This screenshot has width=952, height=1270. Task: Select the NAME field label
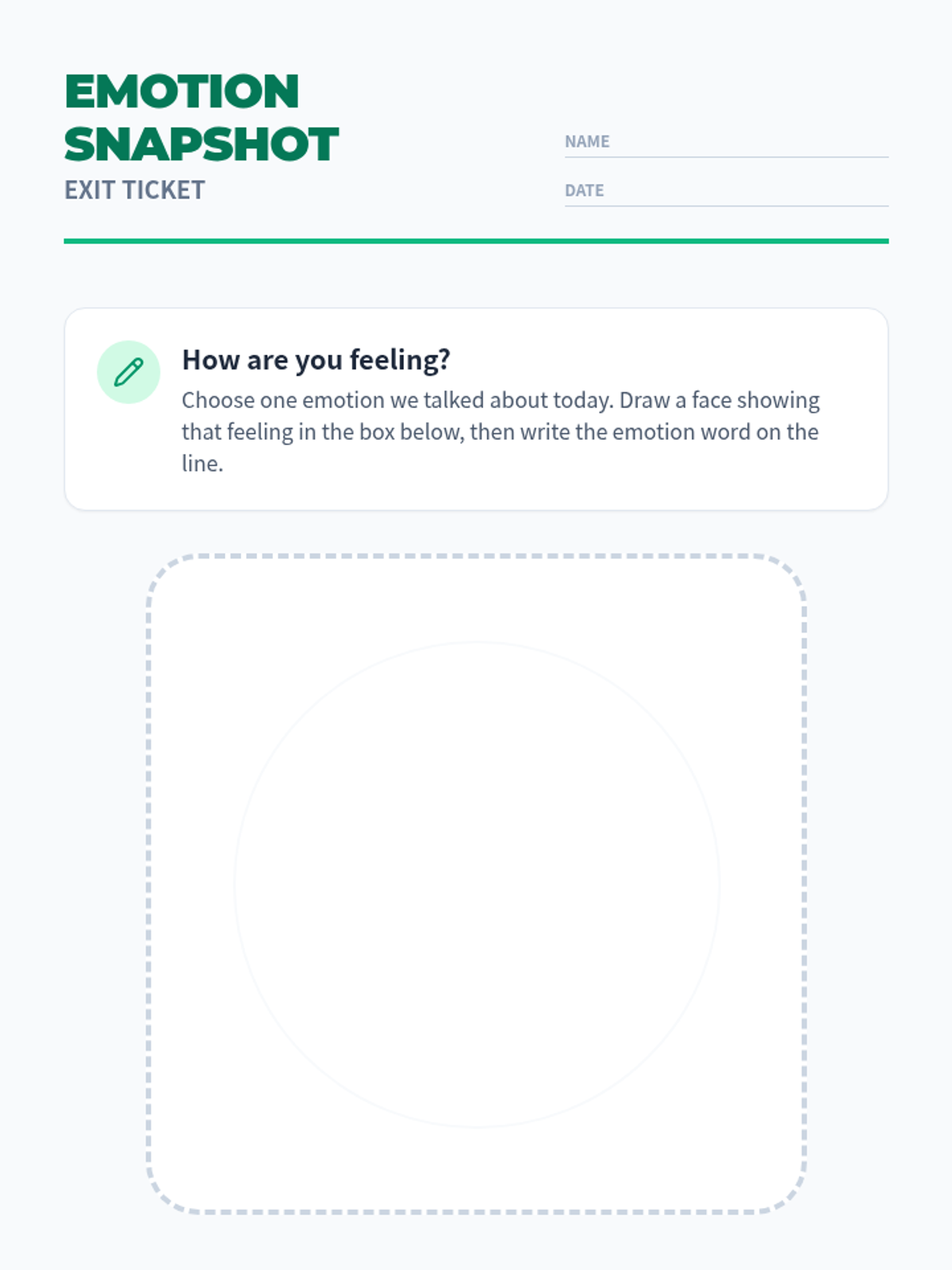[x=587, y=141]
